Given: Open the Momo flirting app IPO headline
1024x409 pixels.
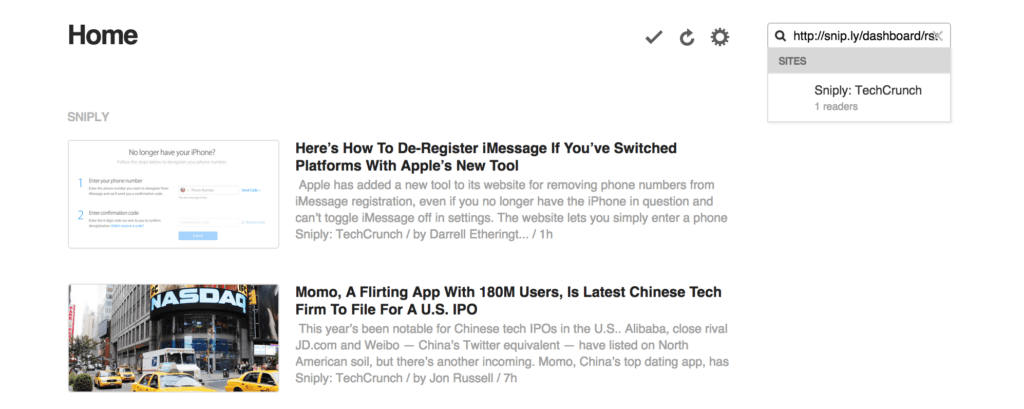Looking at the screenshot, I should 508,302.
